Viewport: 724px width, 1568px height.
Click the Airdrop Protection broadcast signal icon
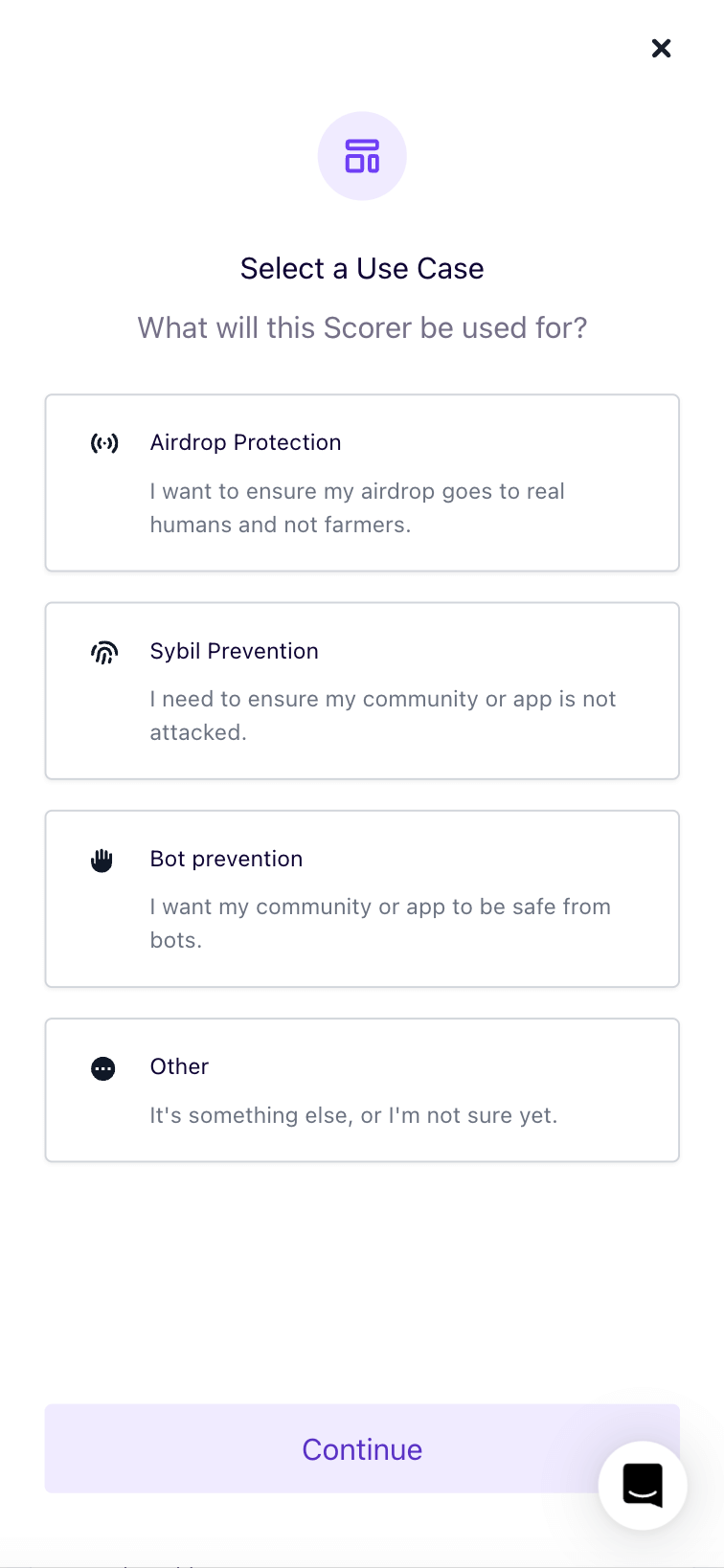(x=104, y=443)
